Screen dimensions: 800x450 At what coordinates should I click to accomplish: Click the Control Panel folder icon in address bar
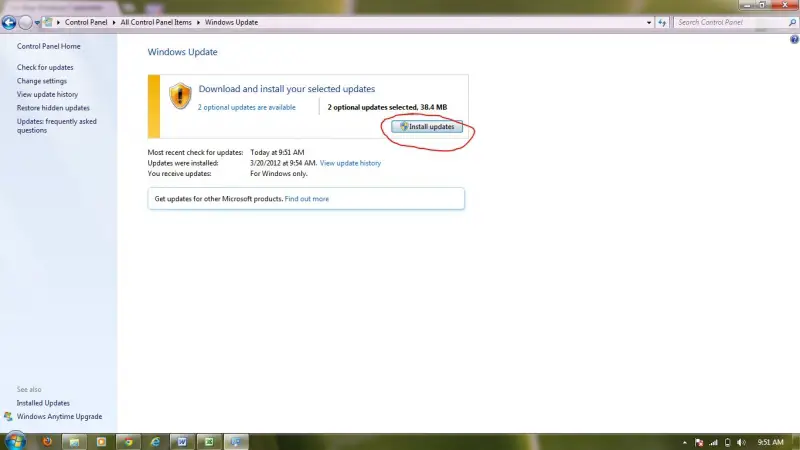tap(47, 22)
